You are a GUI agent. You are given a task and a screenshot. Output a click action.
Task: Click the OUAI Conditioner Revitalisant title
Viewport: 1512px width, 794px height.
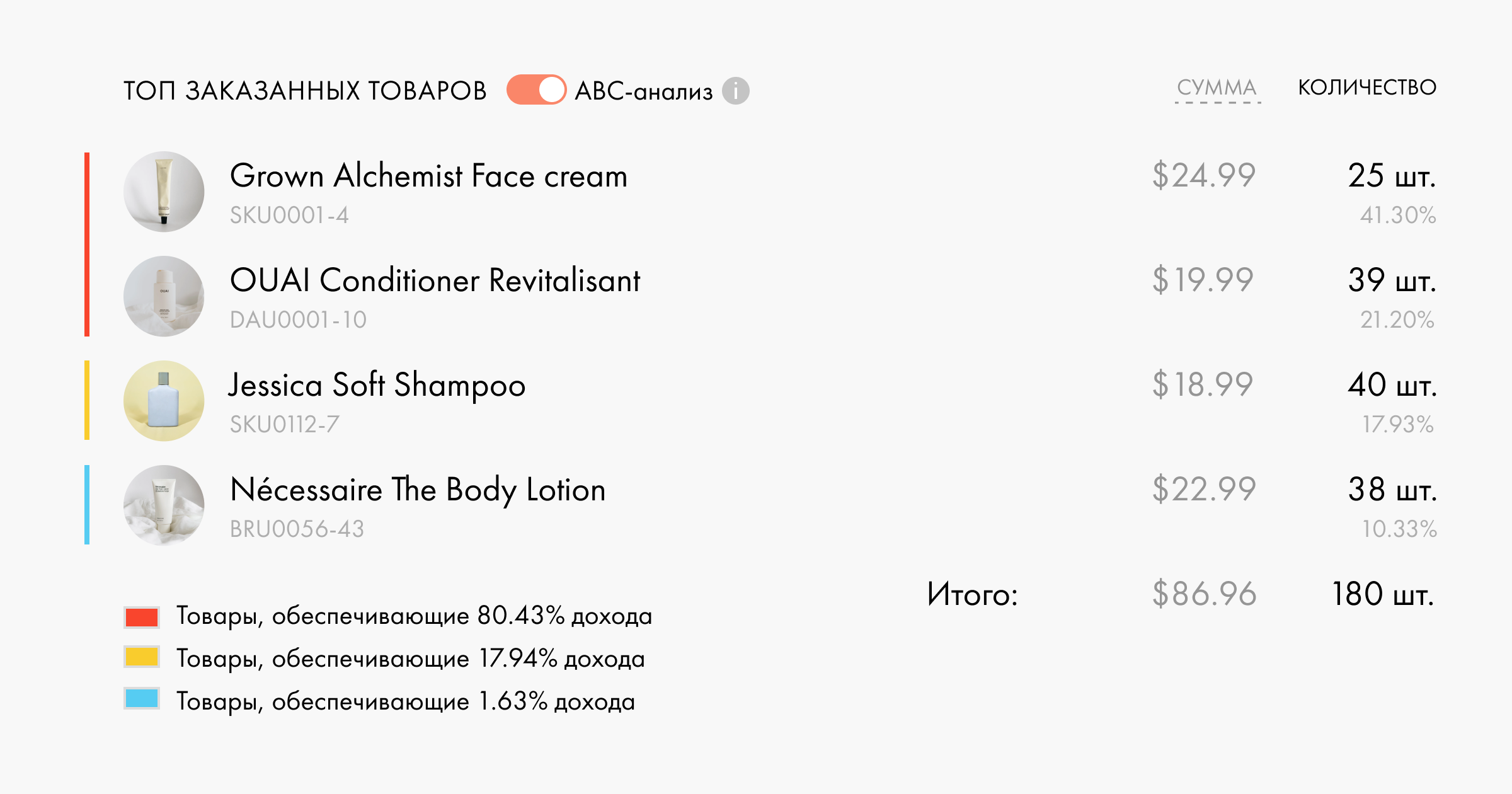pos(435,280)
